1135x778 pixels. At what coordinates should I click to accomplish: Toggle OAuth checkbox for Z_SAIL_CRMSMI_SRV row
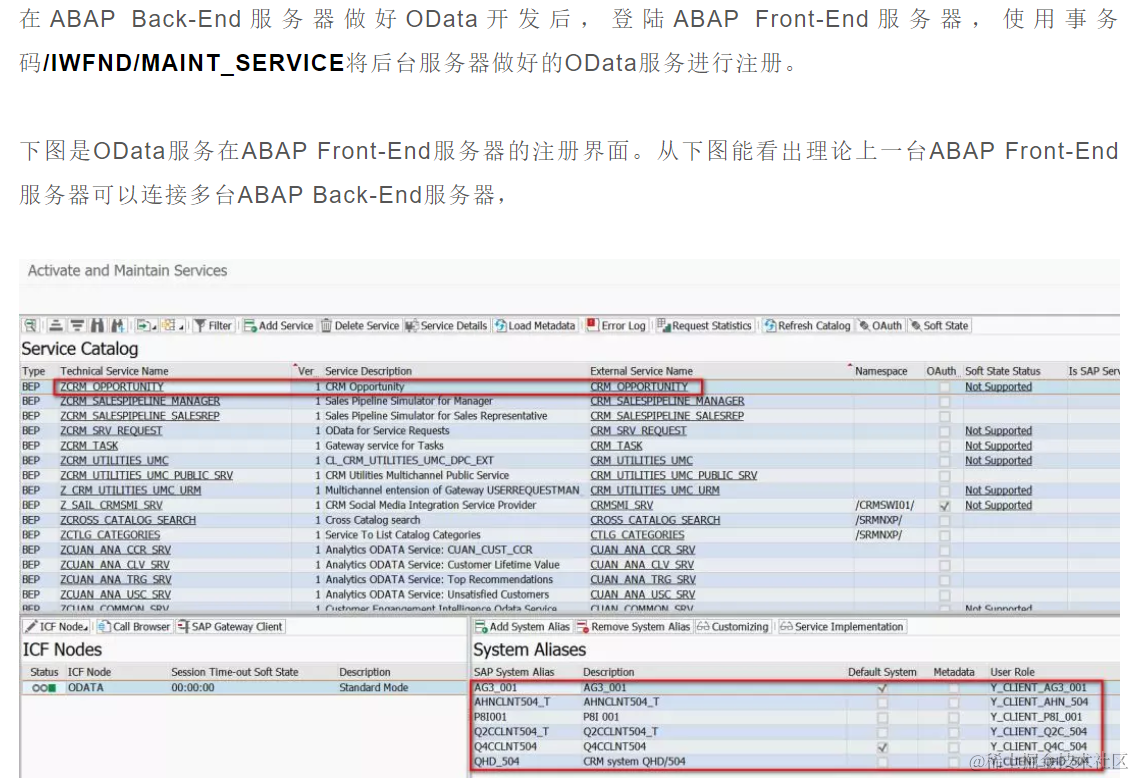(944, 506)
